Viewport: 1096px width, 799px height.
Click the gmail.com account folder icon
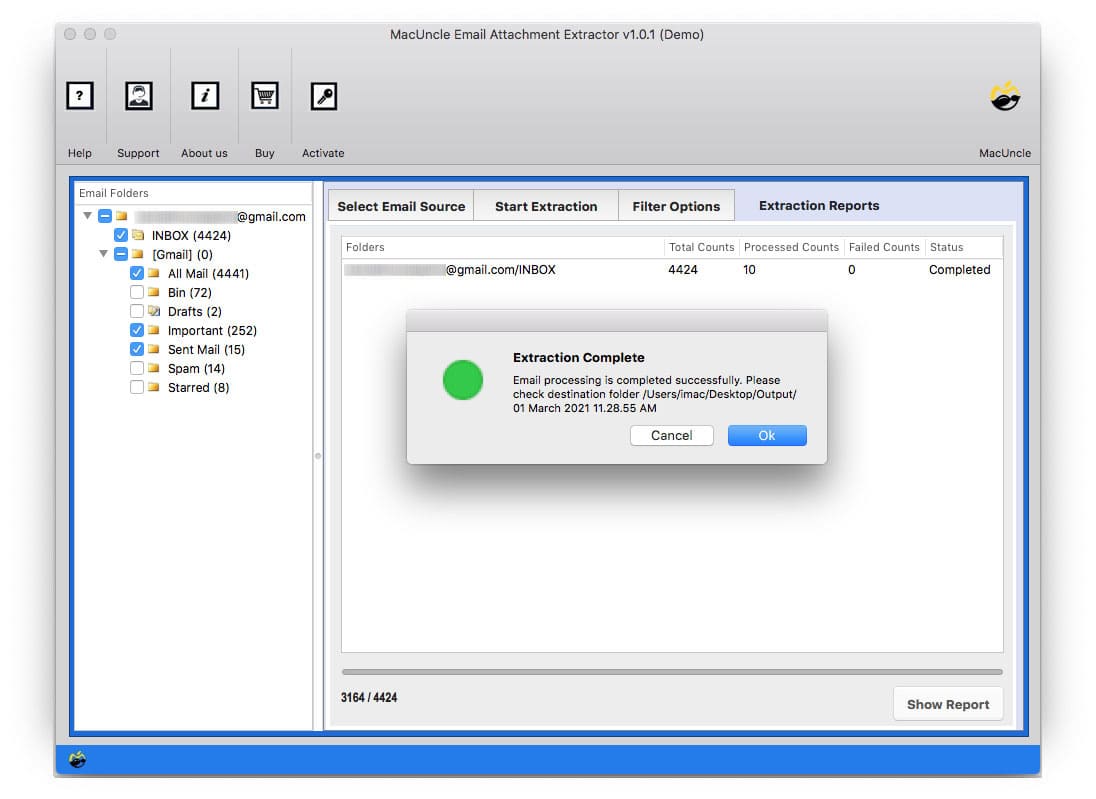(x=122, y=216)
